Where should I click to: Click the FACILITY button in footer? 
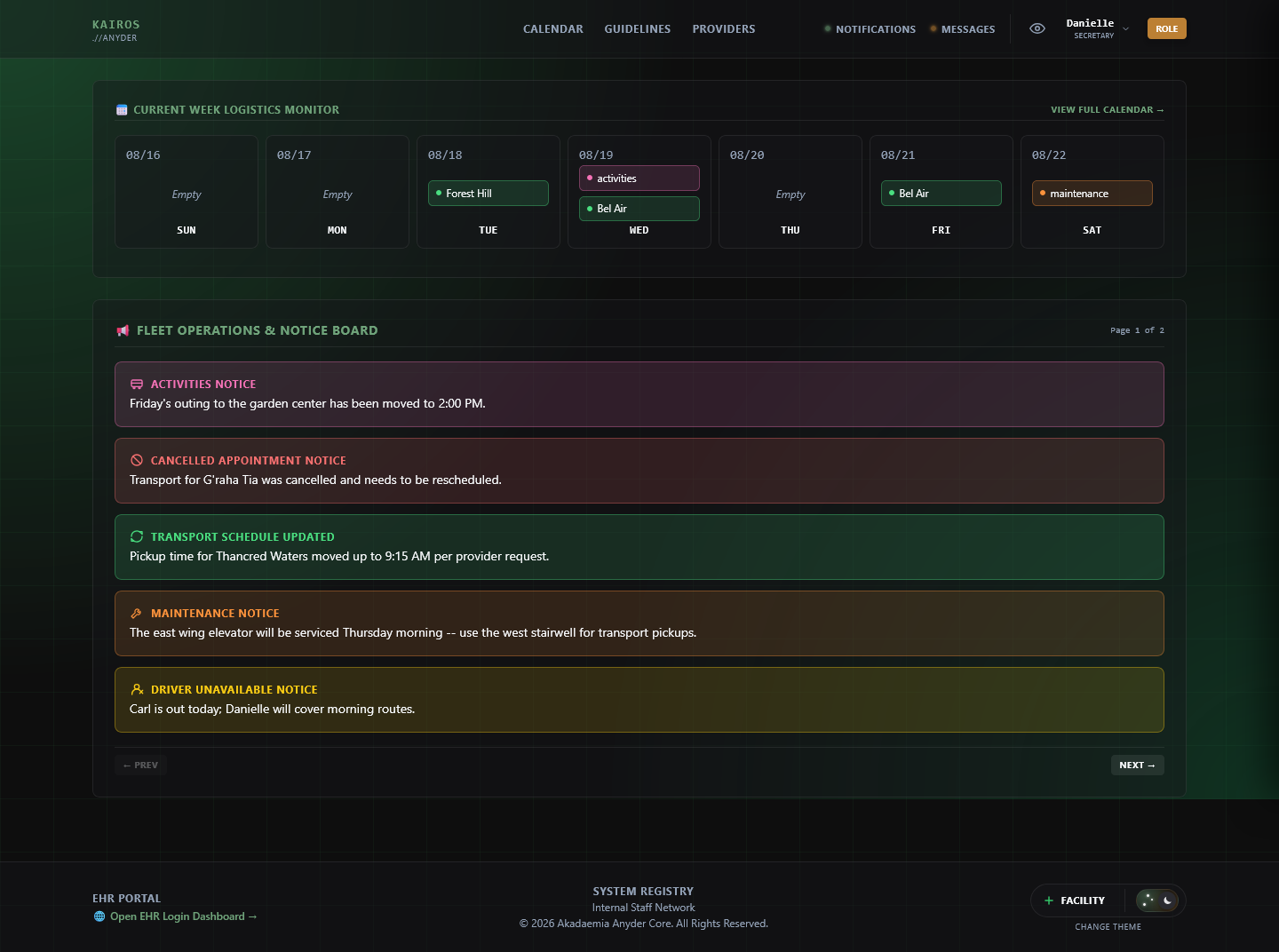tap(1075, 900)
